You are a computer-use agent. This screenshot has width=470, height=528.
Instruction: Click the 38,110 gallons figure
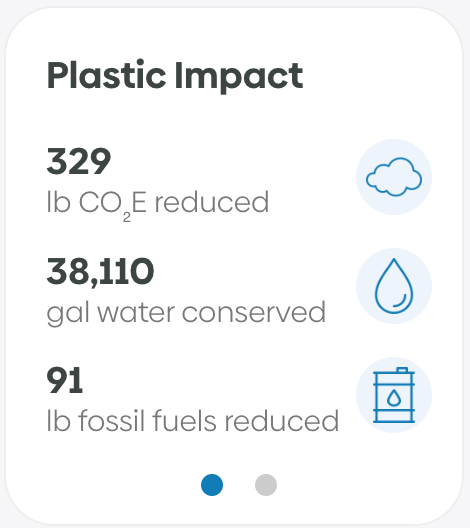coord(100,272)
